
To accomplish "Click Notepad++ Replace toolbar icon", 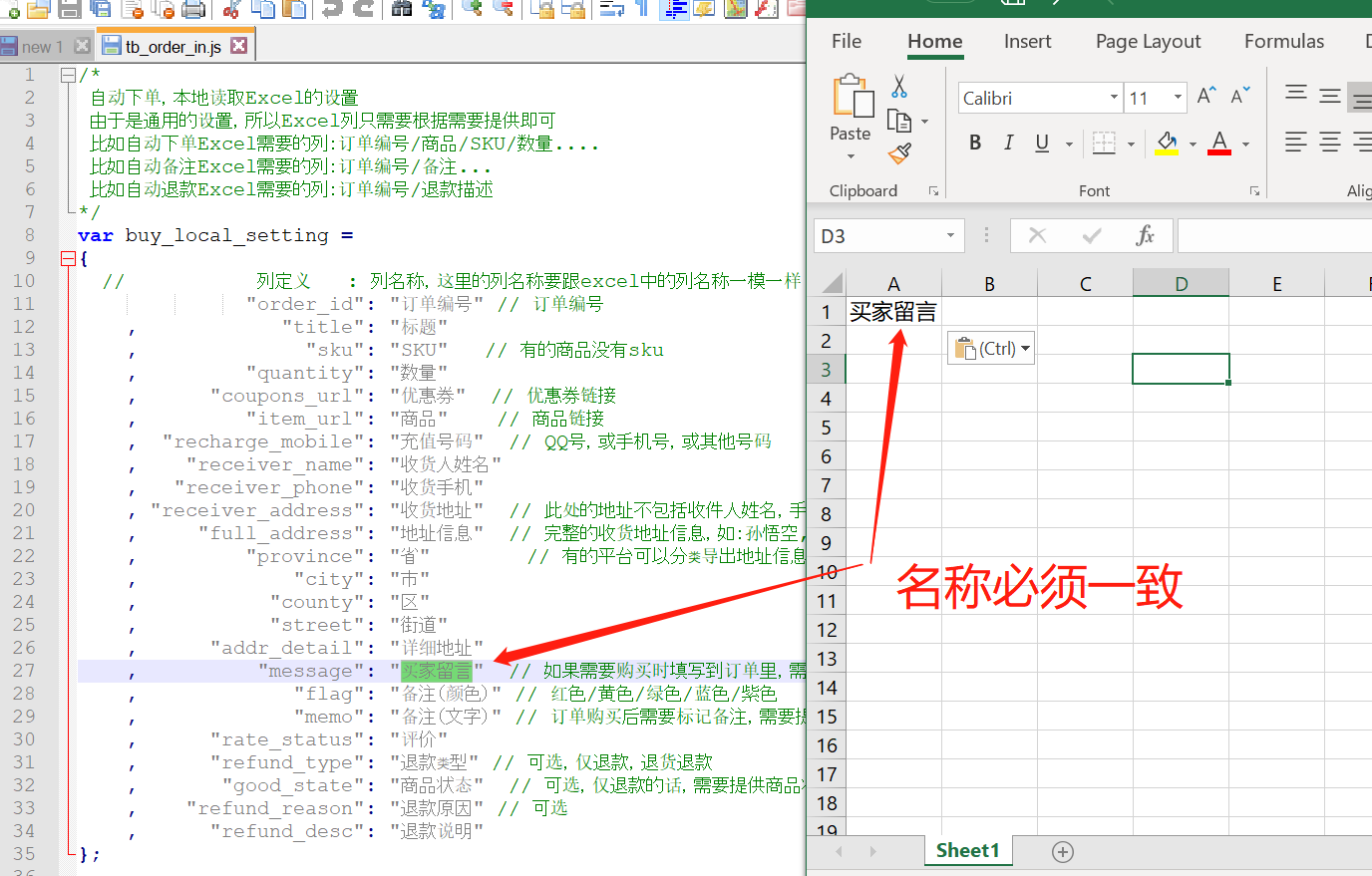I will (434, 9).
